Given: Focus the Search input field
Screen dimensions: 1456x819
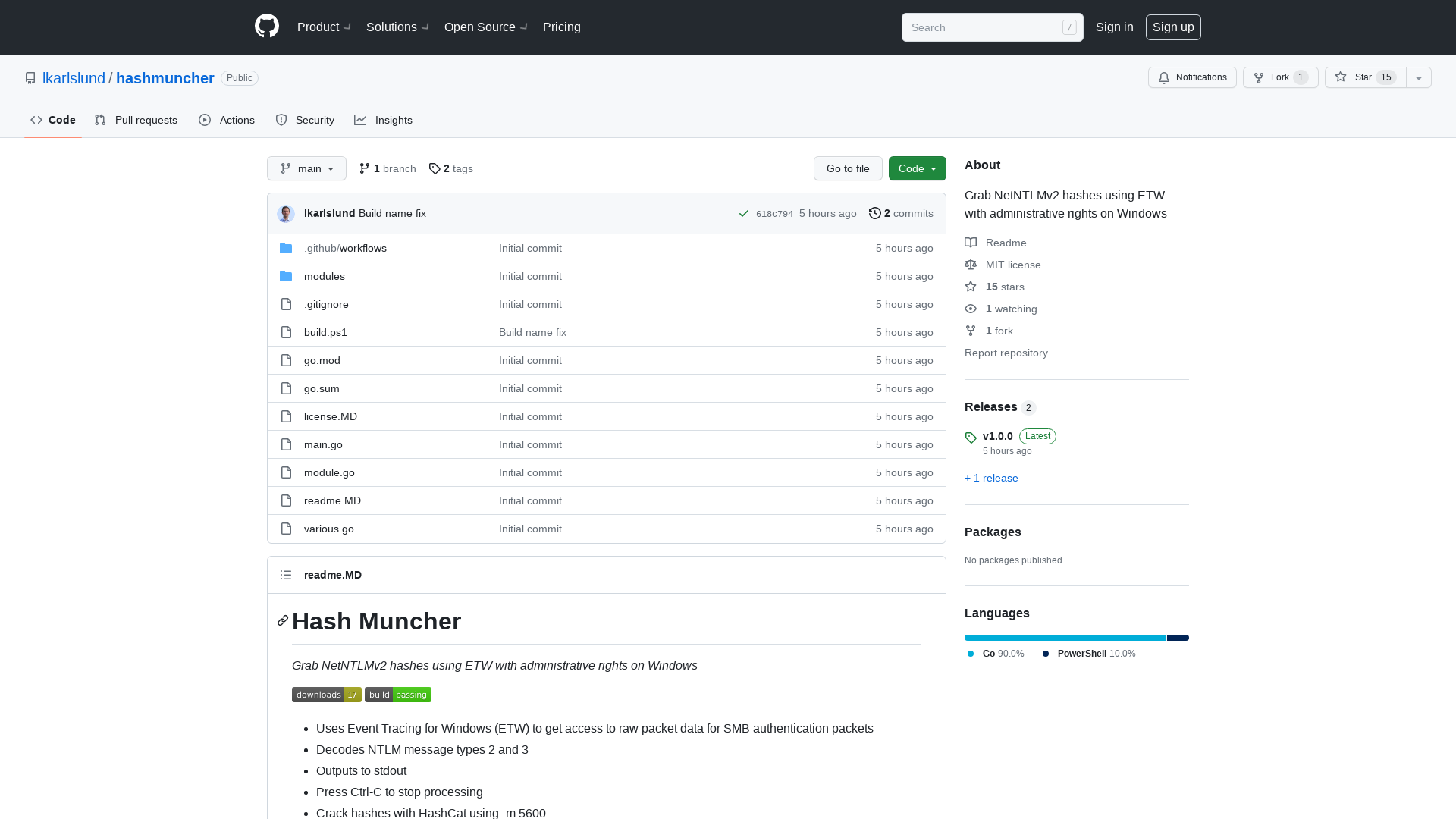Looking at the screenshot, I should coord(992,27).
